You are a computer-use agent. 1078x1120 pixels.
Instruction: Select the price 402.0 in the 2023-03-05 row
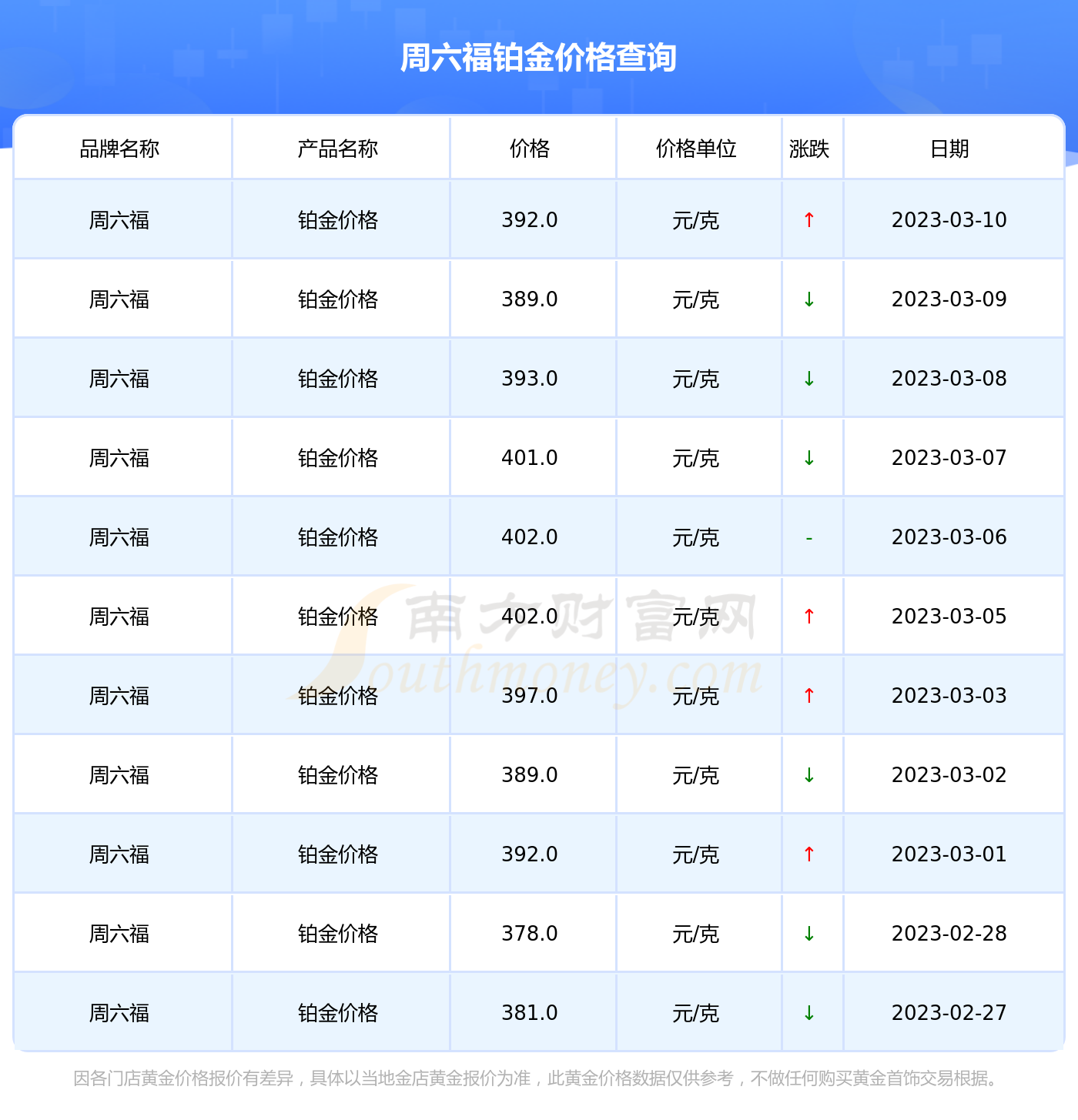click(530, 617)
